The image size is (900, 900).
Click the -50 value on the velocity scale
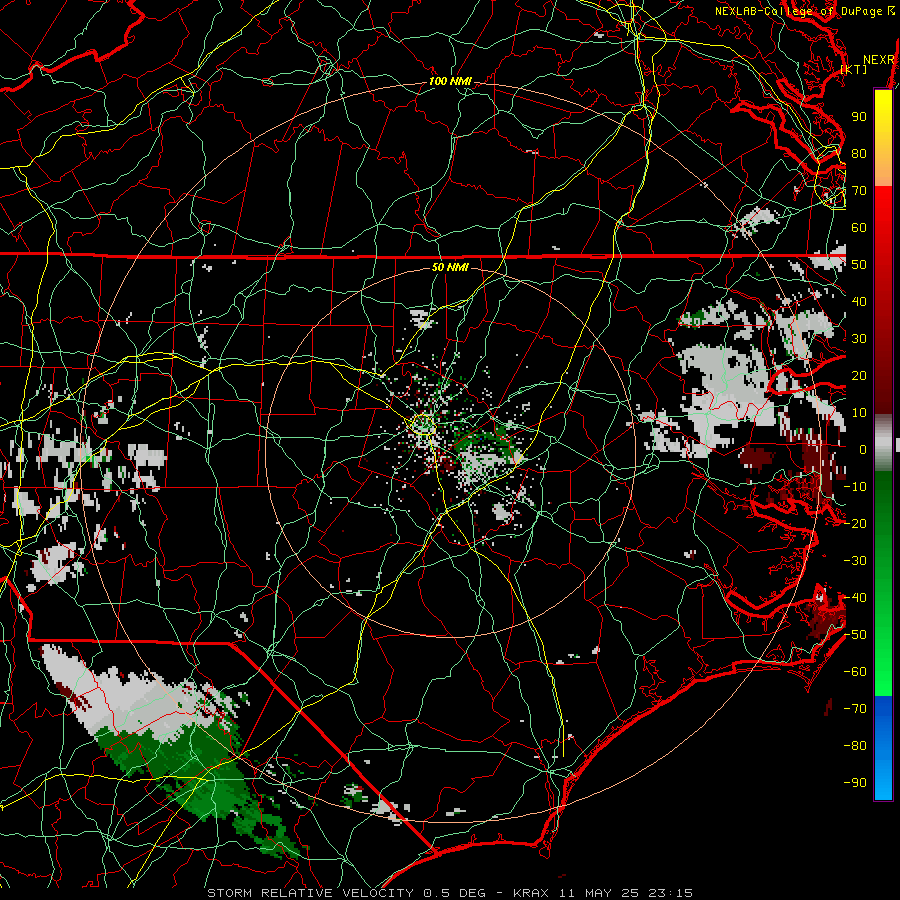855,635
